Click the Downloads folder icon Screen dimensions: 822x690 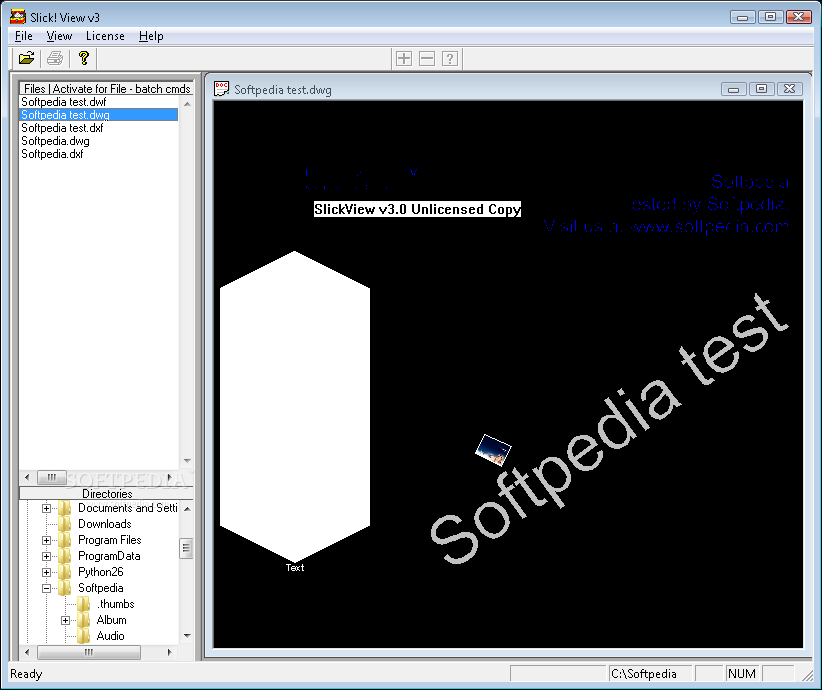[x=65, y=523]
